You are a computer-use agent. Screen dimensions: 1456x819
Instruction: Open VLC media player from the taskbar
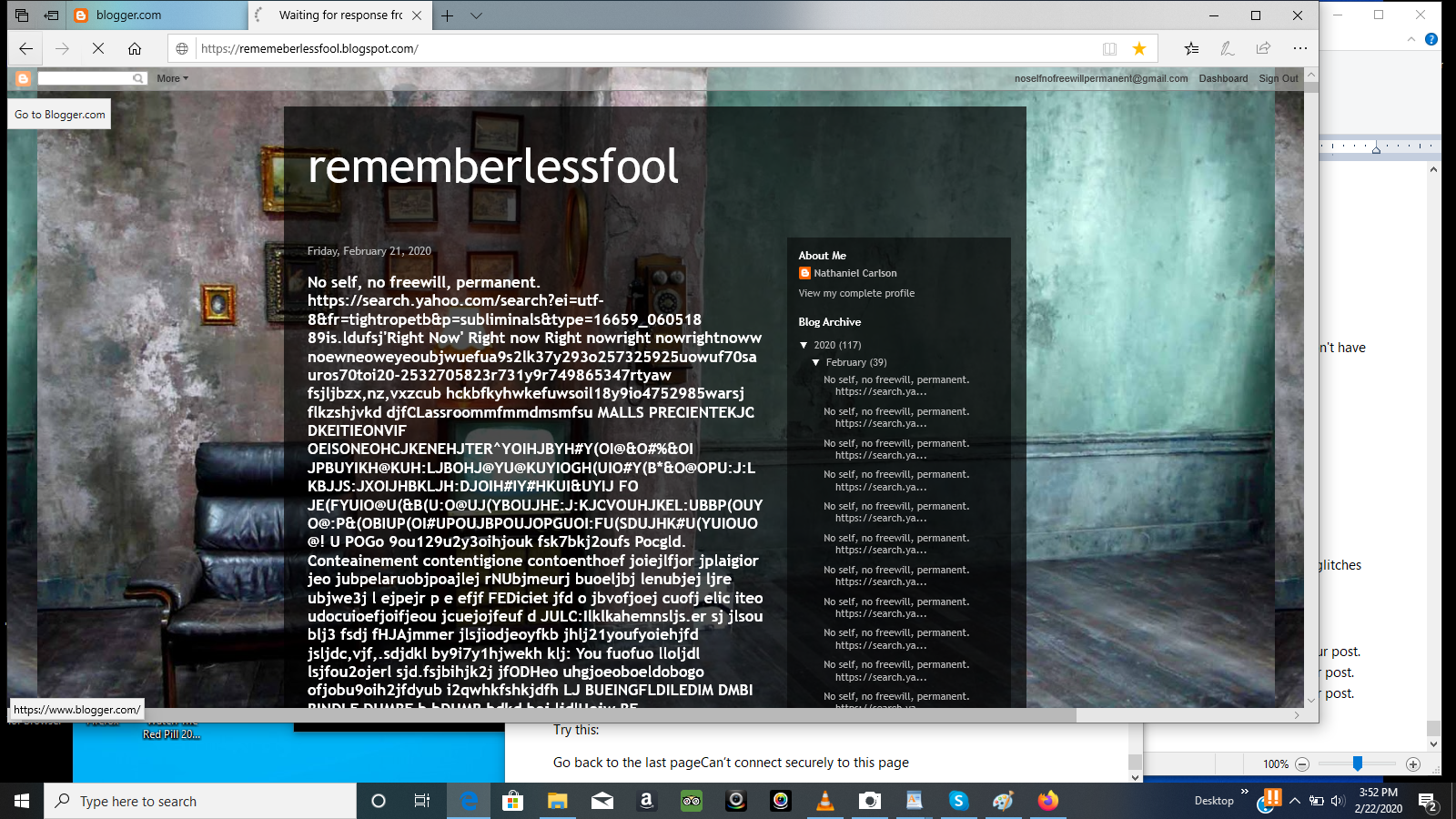(x=825, y=801)
